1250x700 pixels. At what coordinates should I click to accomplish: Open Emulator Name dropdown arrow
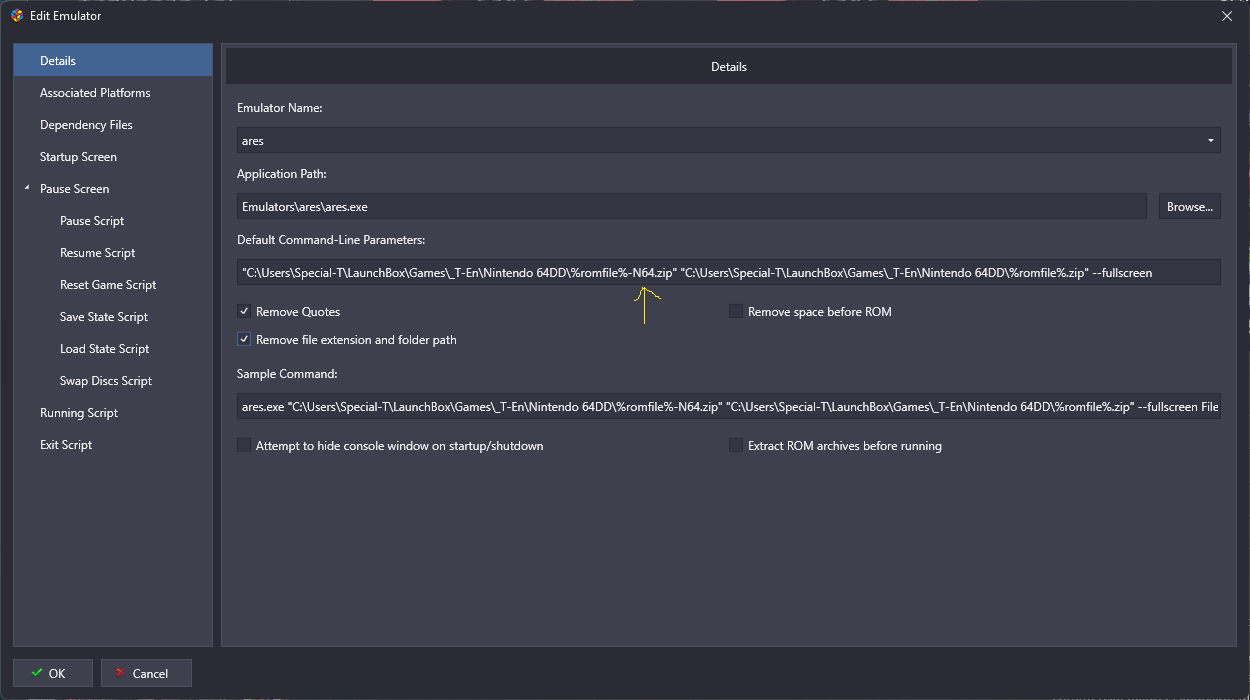pyautogui.click(x=1211, y=141)
